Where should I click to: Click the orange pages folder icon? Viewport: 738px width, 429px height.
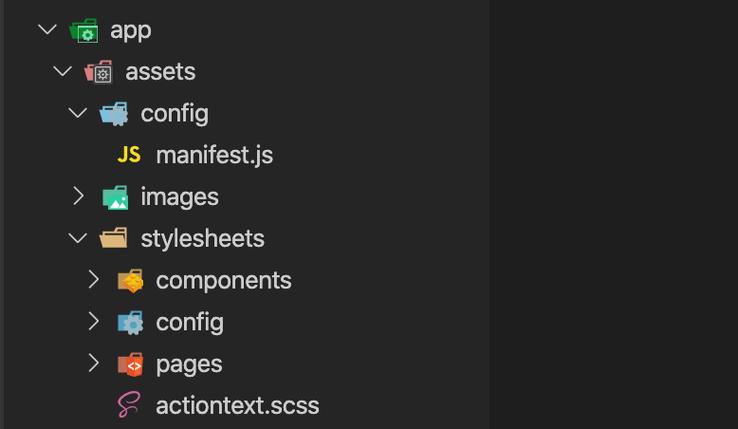[130, 364]
